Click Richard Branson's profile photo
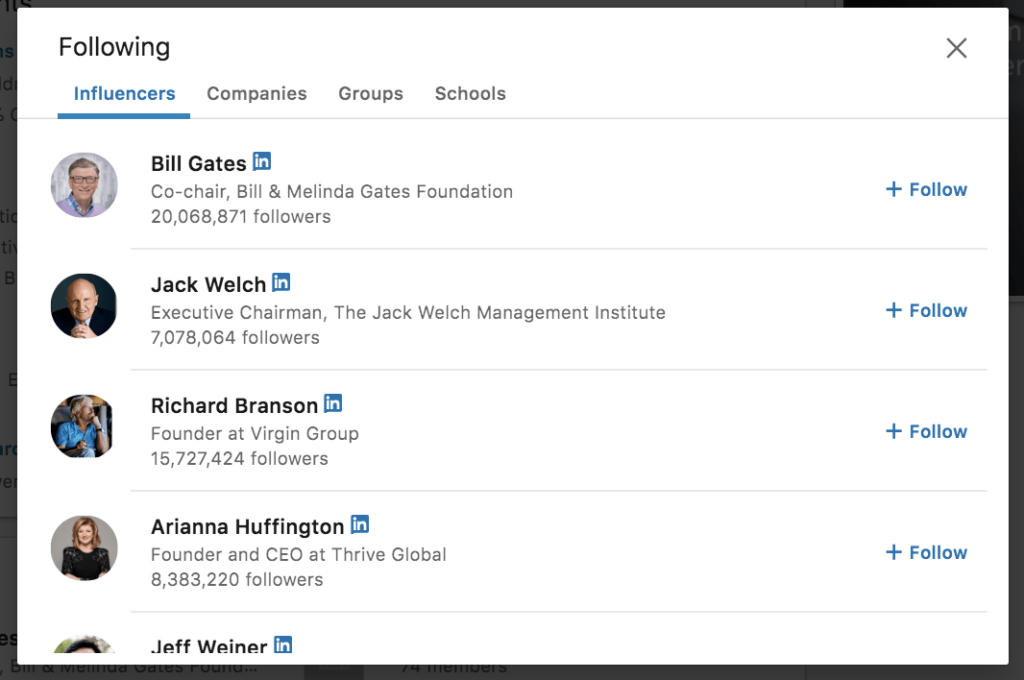The image size is (1024, 680). coord(84,426)
